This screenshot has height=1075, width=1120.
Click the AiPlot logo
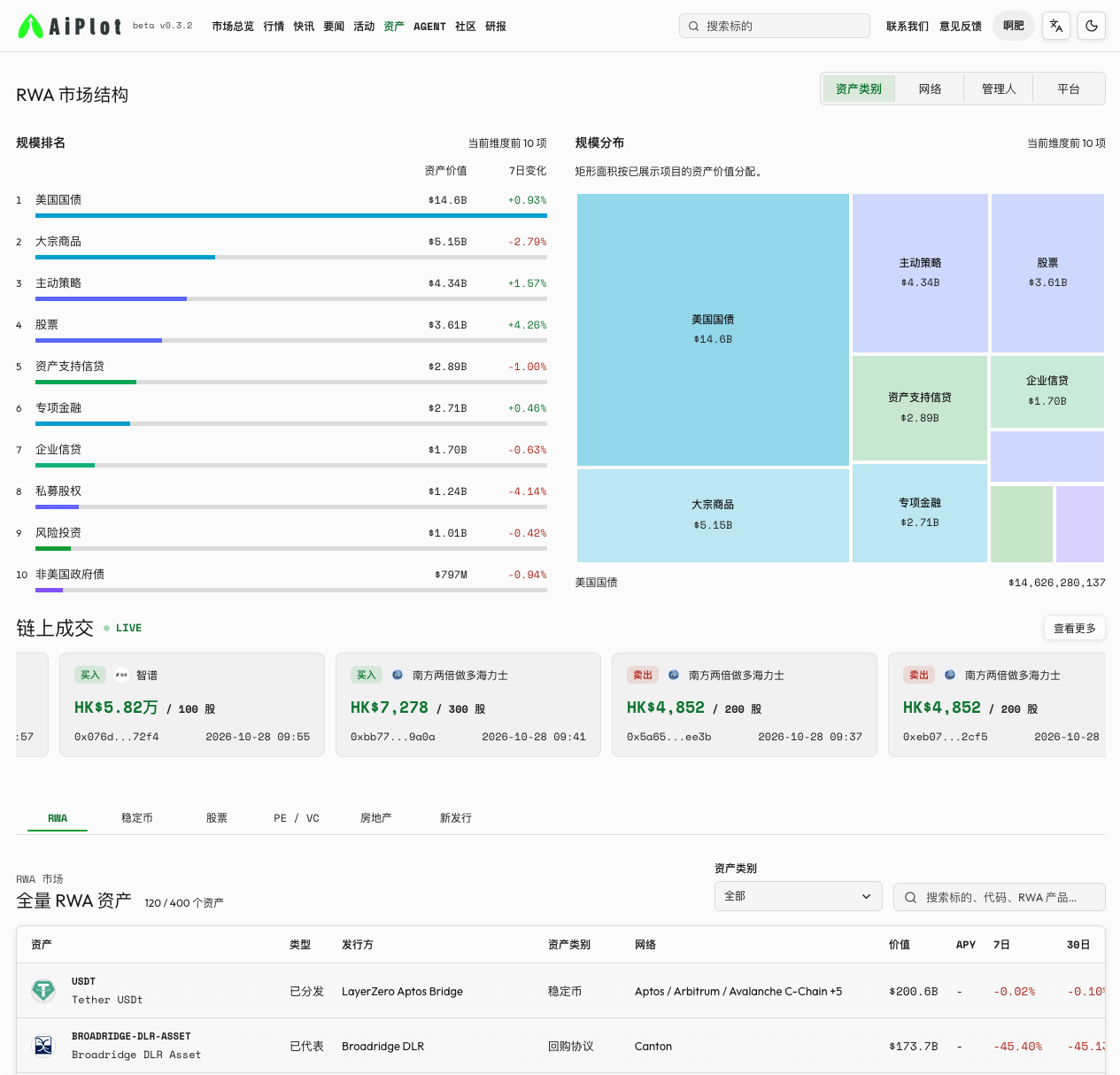click(70, 27)
